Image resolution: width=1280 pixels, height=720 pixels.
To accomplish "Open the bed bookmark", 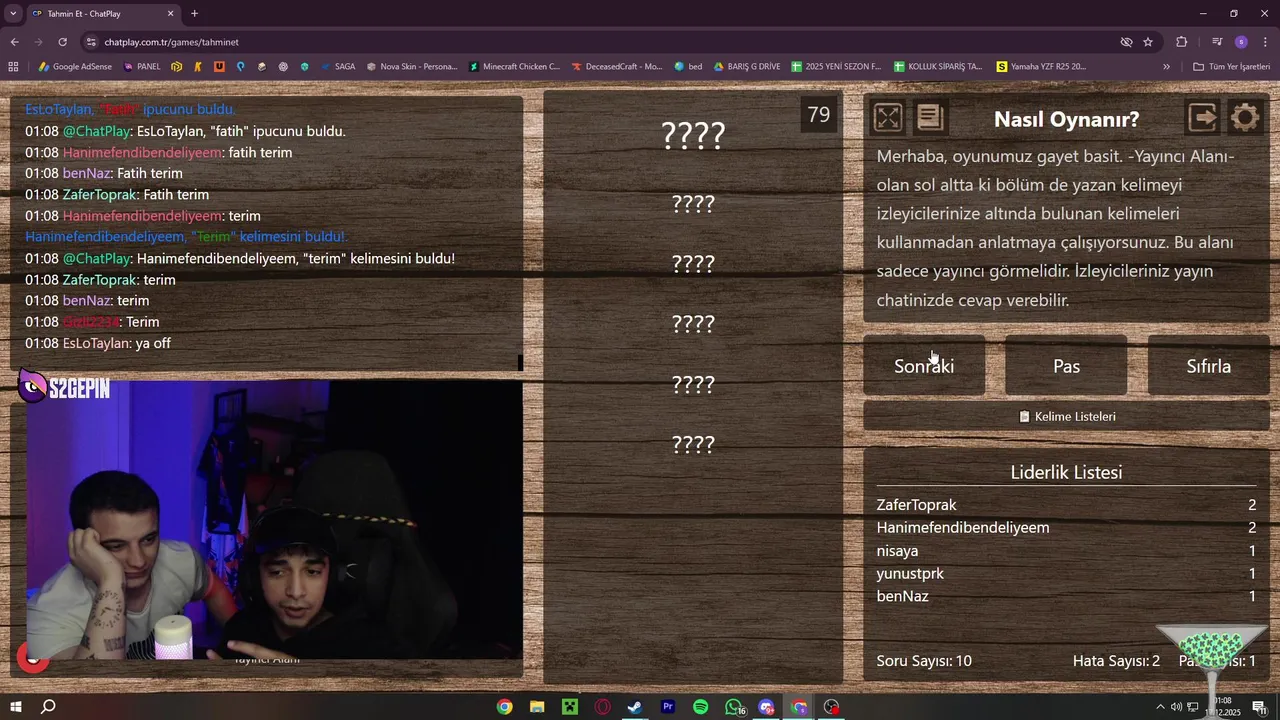I will coord(688,67).
